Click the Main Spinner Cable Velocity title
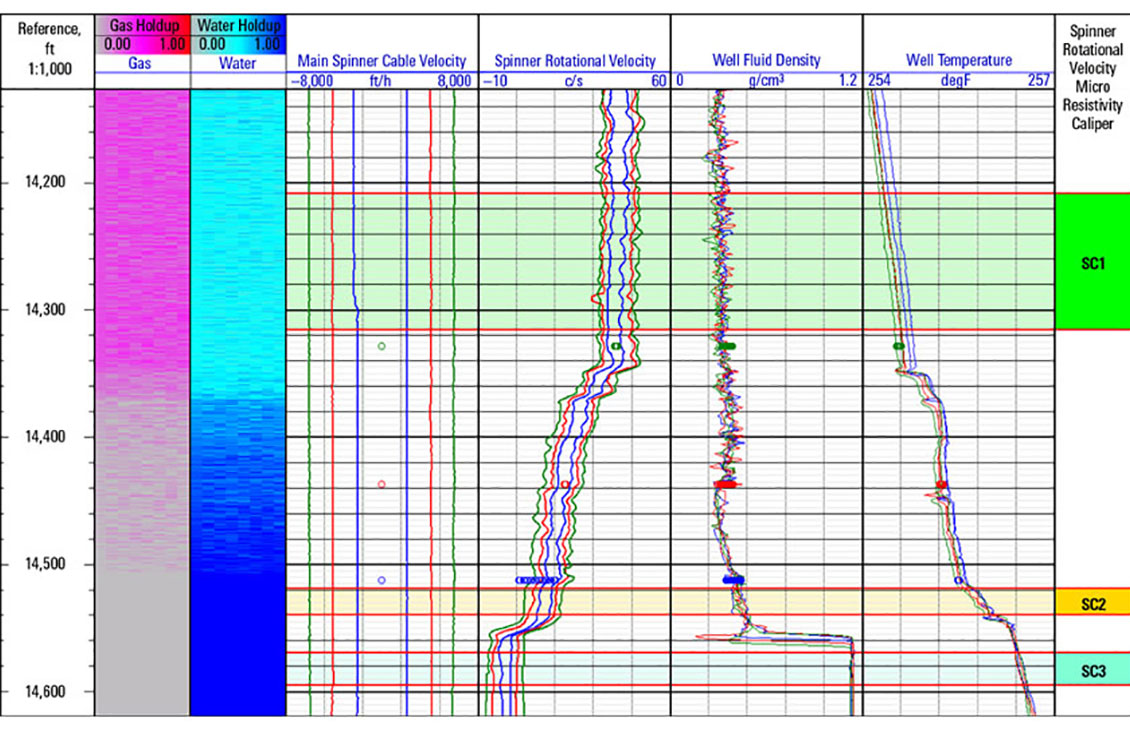The width and height of the screenshot is (1130, 730). point(382,61)
